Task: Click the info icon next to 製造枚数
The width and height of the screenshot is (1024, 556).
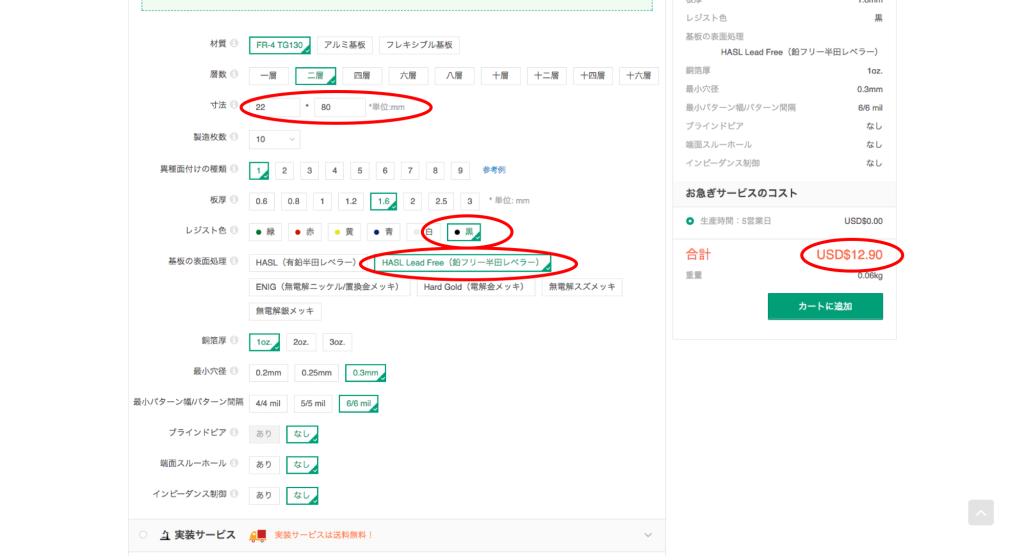Action: [x=234, y=137]
